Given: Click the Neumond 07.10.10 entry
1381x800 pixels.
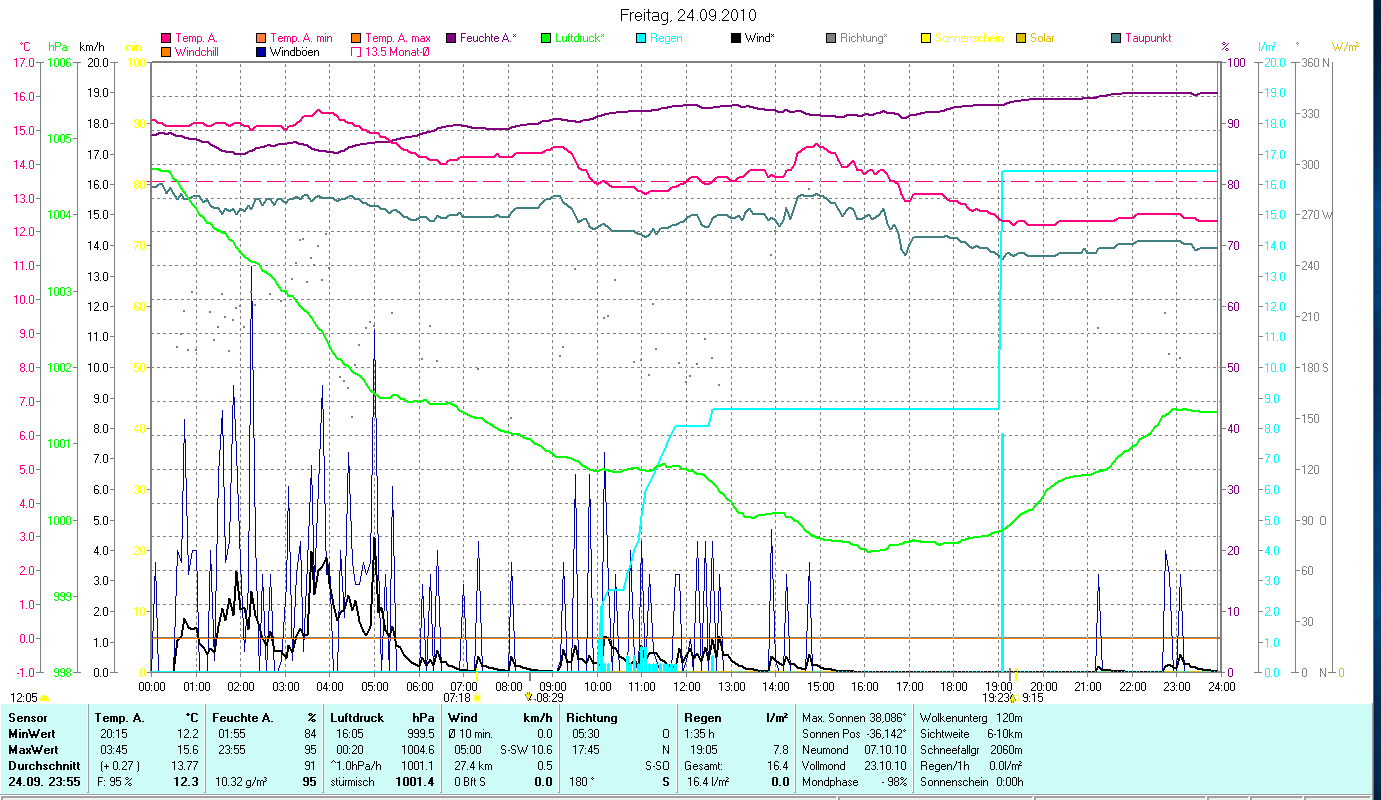Looking at the screenshot, I should 854,750.
